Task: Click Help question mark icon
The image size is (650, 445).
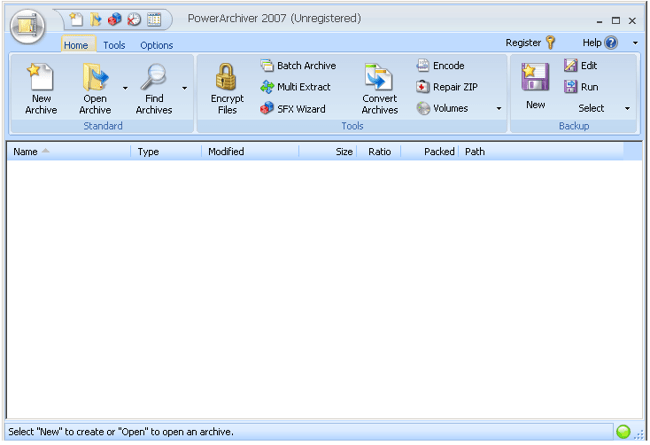Action: click(x=611, y=42)
